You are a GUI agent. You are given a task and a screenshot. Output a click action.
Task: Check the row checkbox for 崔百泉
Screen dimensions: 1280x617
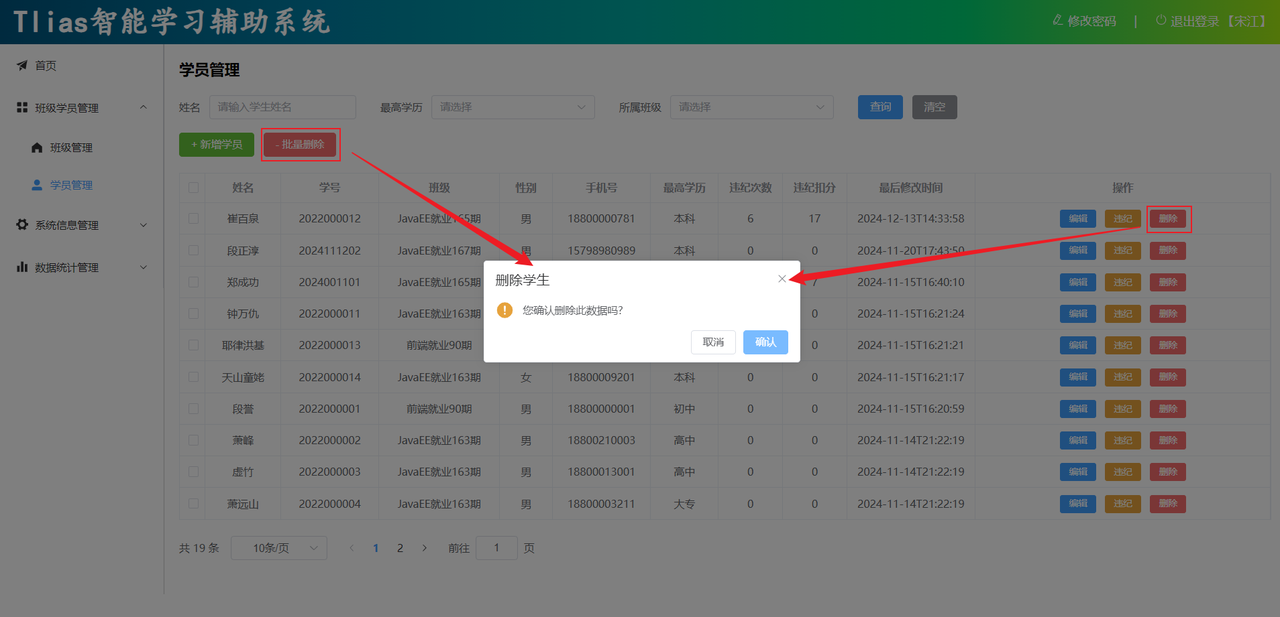click(193, 219)
